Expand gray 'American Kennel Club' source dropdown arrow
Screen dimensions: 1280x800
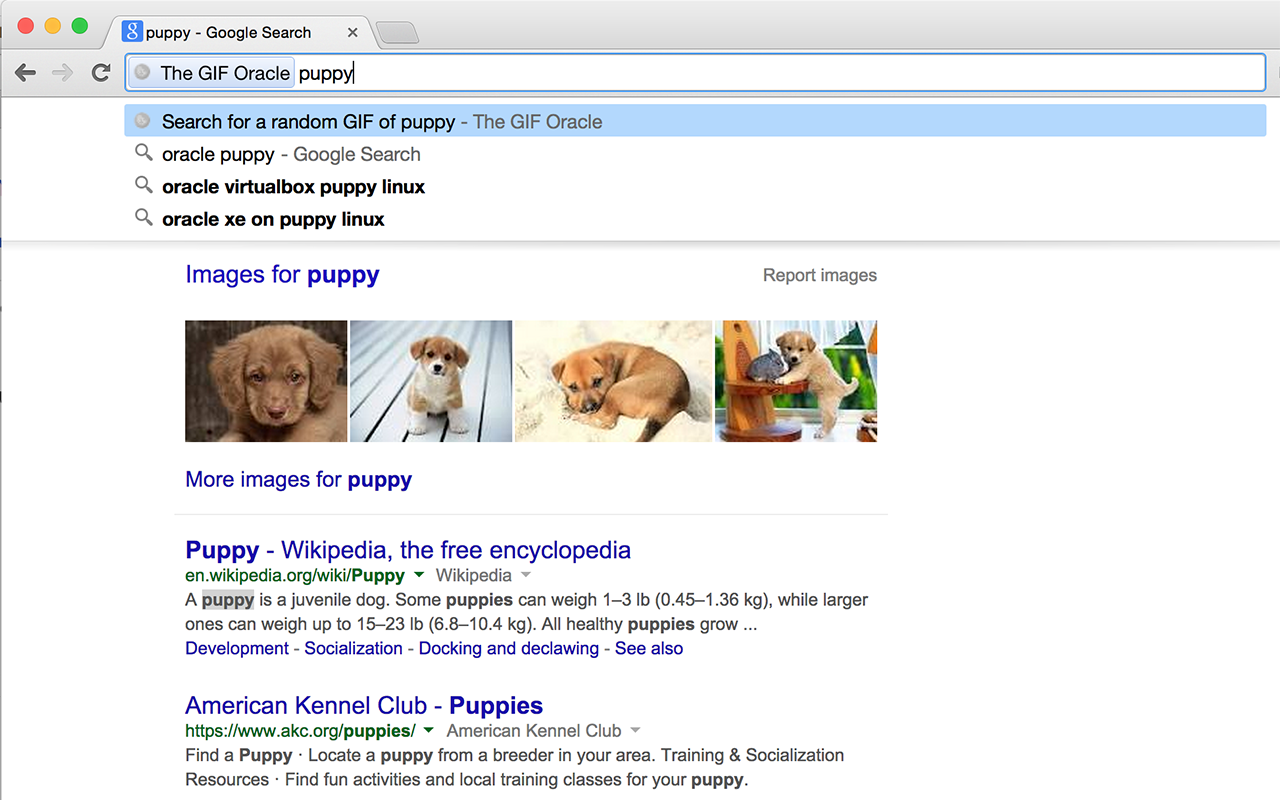pos(635,730)
